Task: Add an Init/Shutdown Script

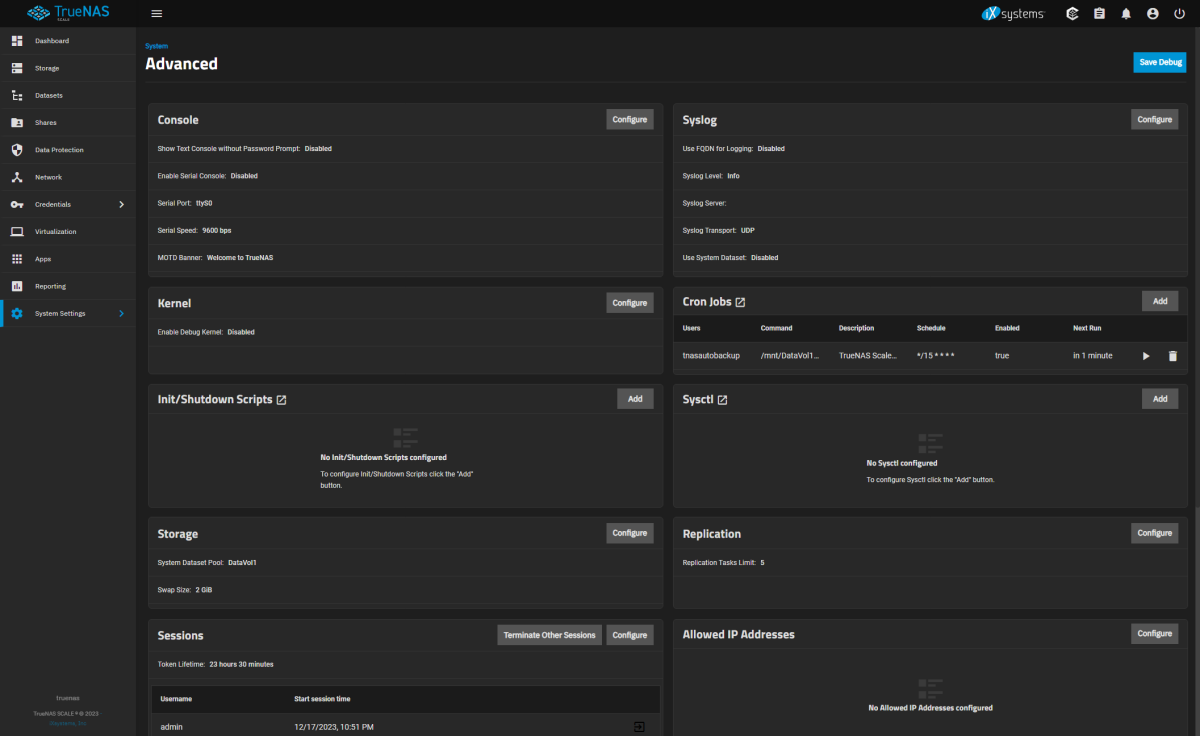Action: (x=635, y=399)
